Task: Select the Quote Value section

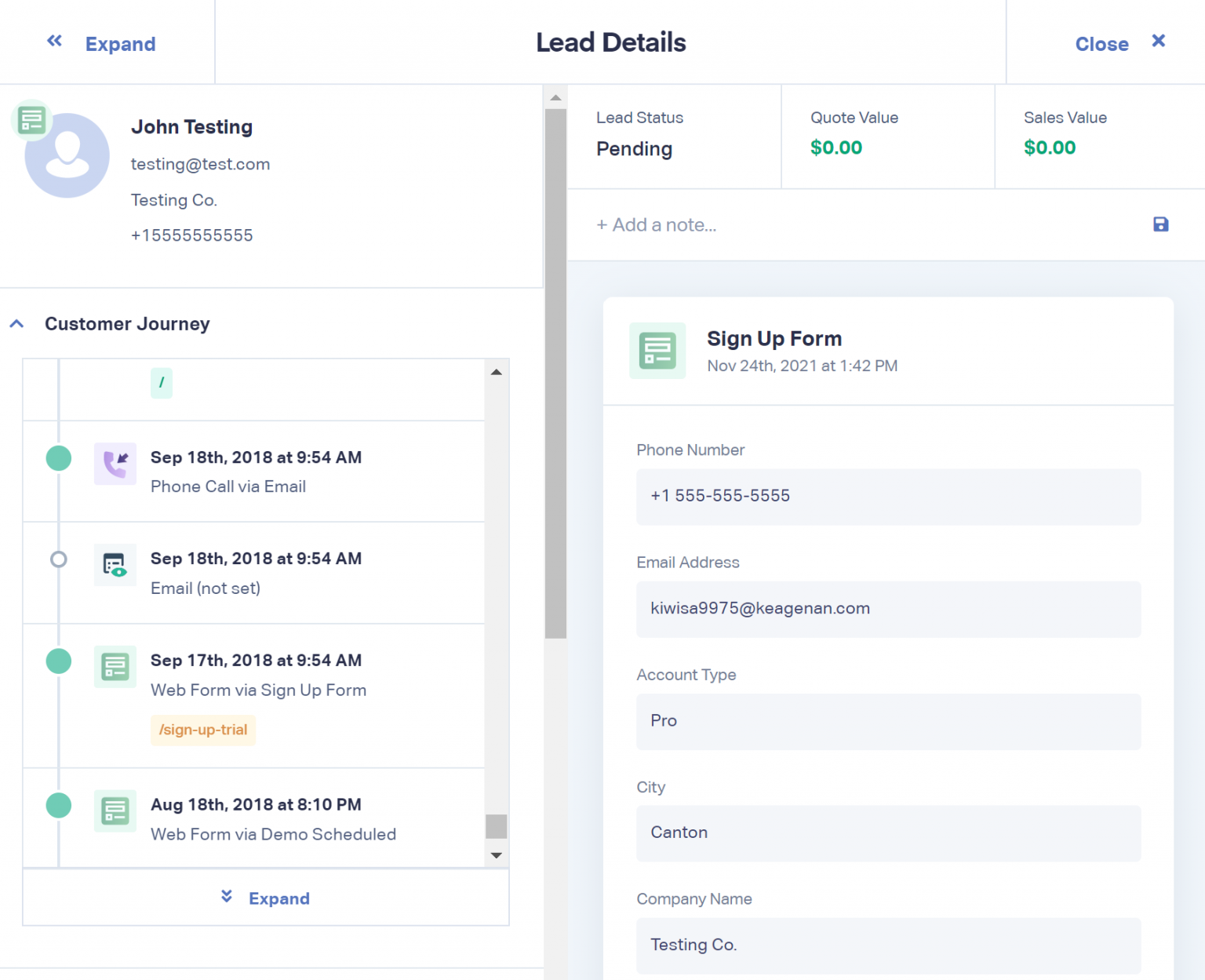Action: [887, 137]
